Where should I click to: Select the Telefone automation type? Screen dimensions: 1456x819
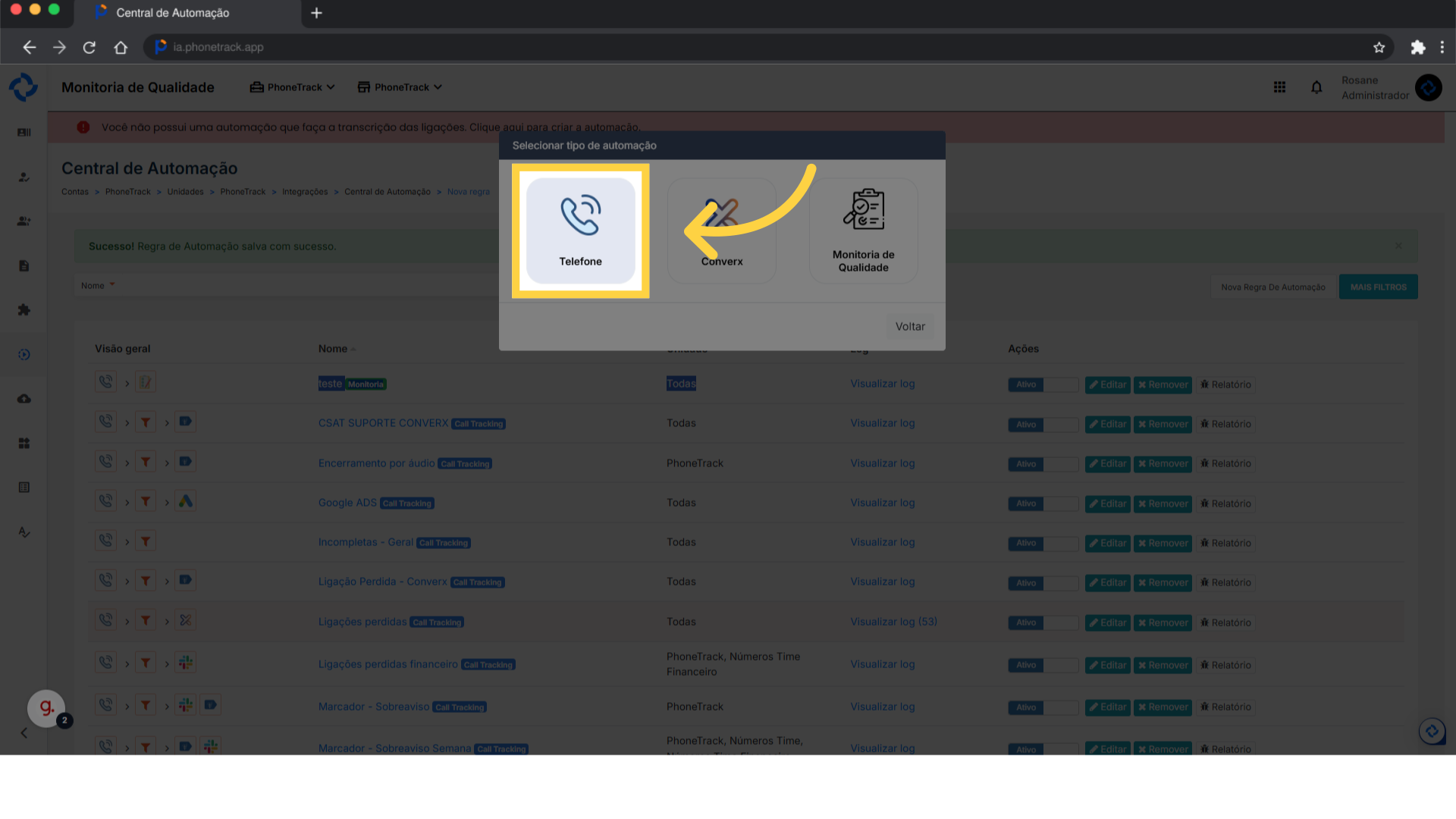tap(580, 231)
